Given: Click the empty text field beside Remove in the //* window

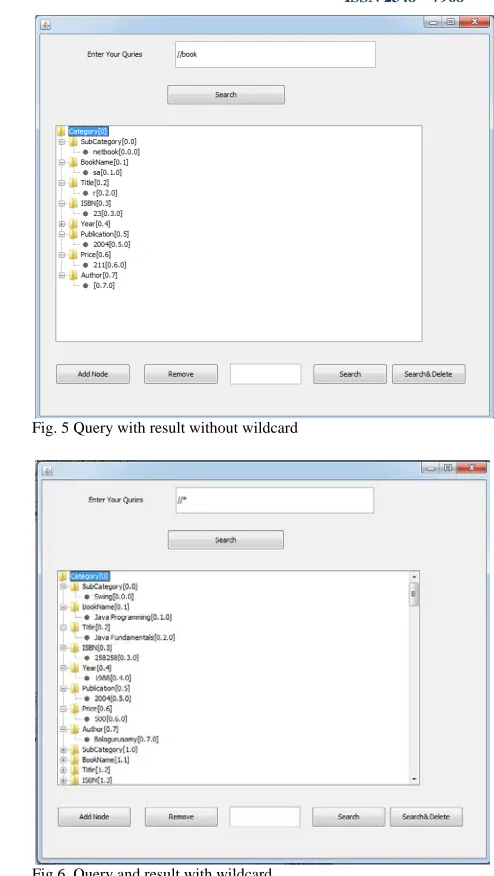Looking at the screenshot, I should click(x=264, y=816).
